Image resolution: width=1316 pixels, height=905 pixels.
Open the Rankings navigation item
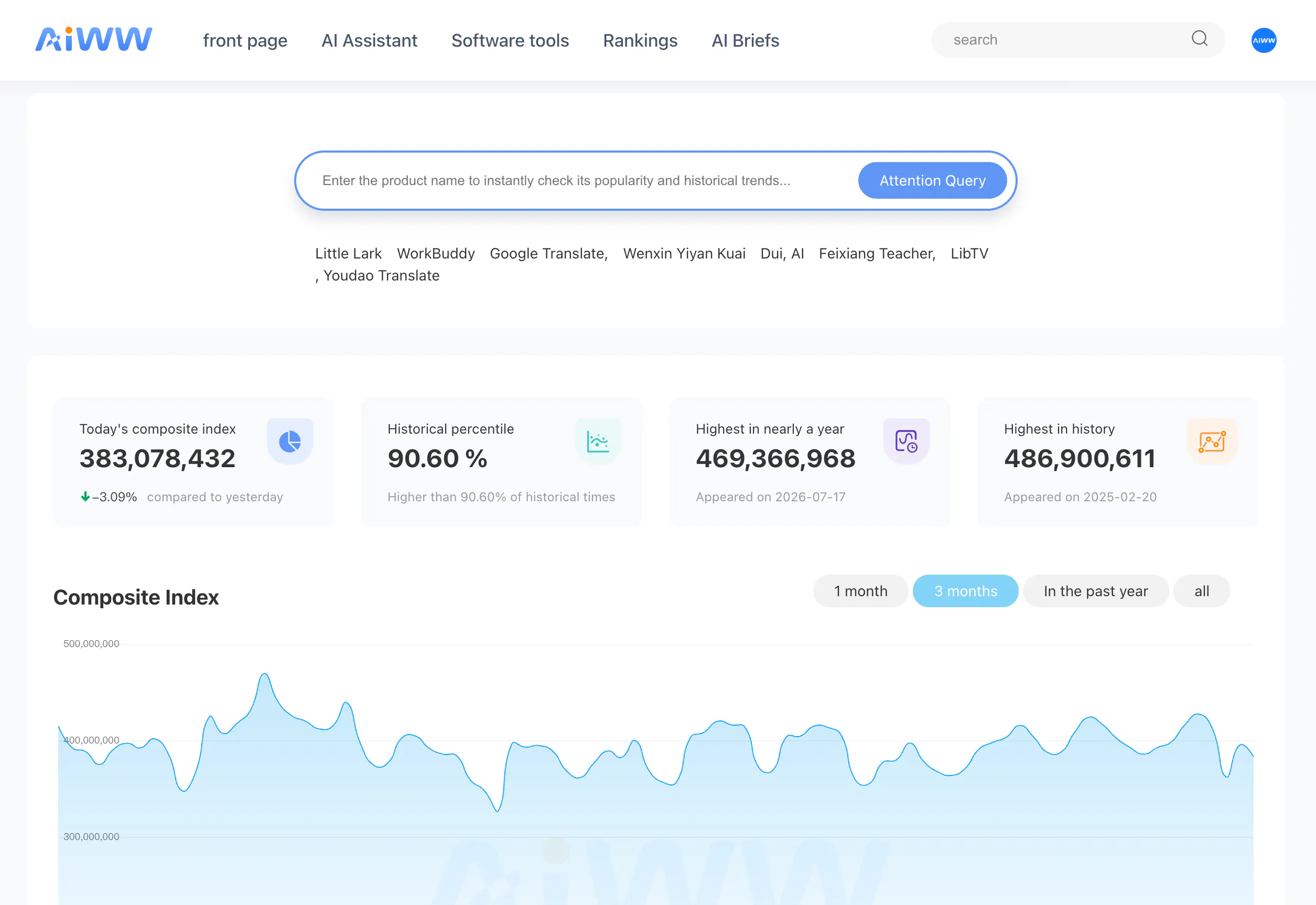click(640, 40)
